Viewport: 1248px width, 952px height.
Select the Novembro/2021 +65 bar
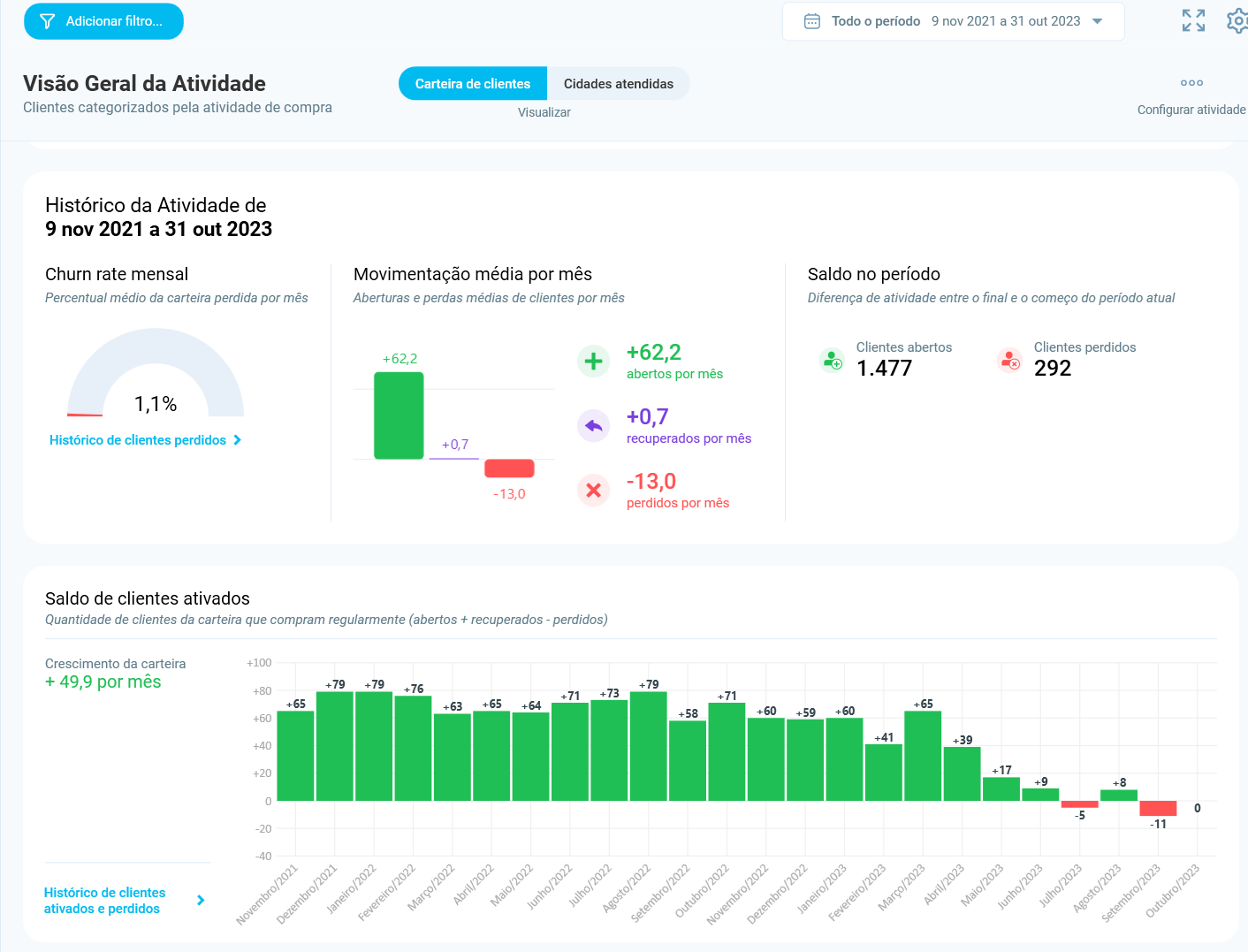click(x=295, y=757)
